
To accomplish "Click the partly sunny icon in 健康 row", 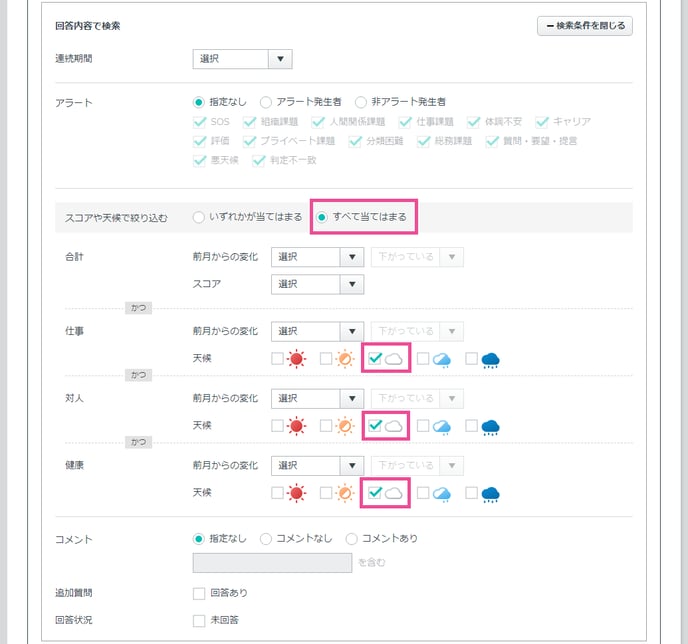I will pyautogui.click(x=345, y=493).
